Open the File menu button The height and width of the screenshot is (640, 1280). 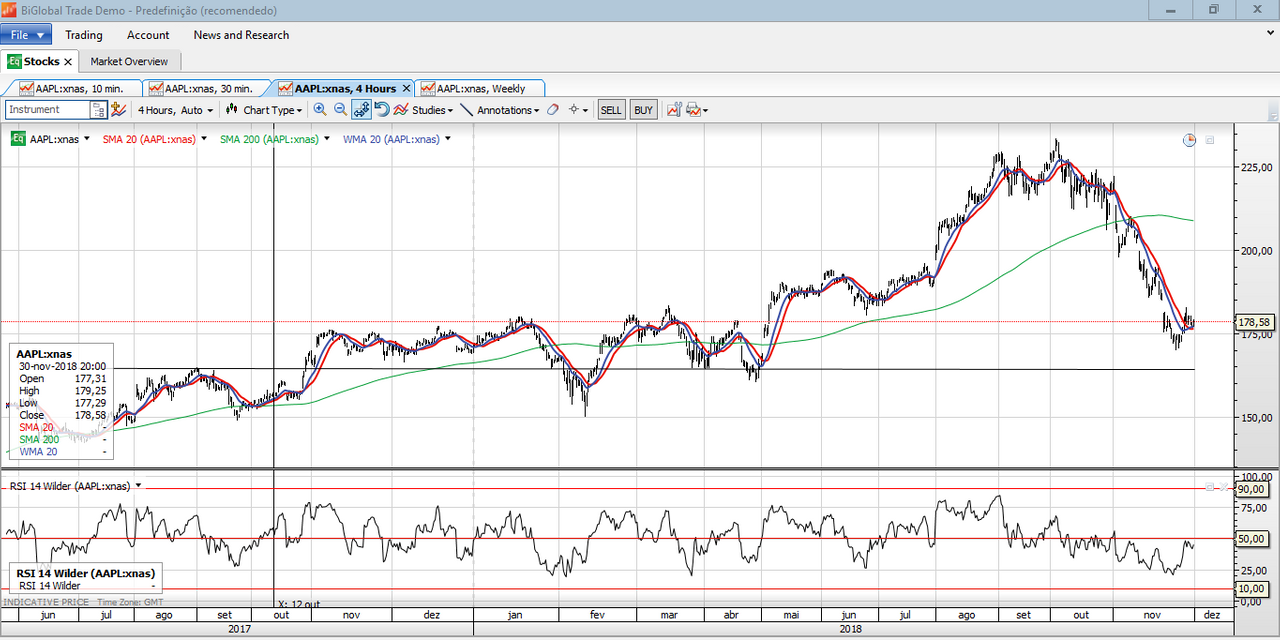point(26,35)
